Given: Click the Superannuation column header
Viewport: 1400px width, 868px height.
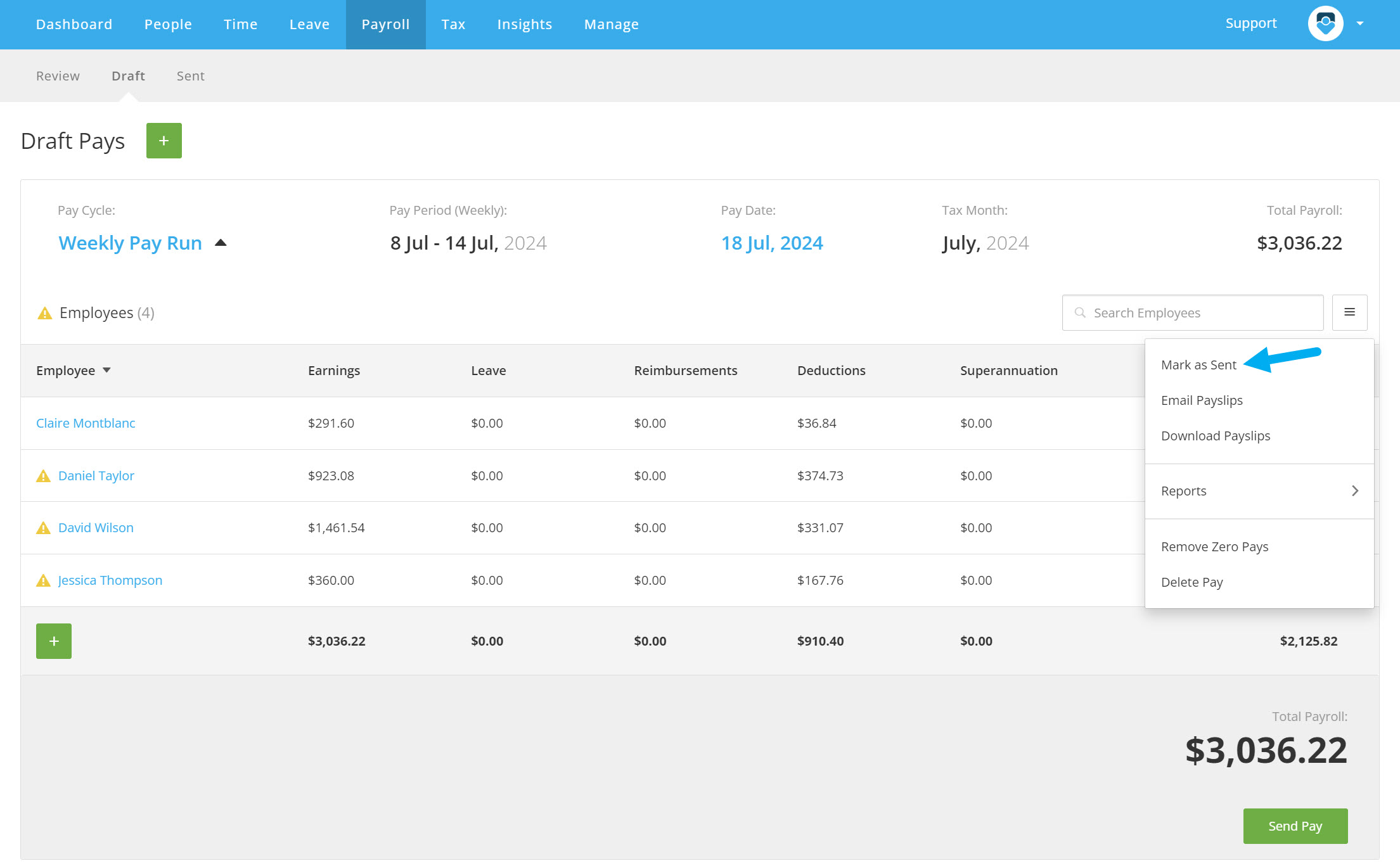Looking at the screenshot, I should point(1009,371).
